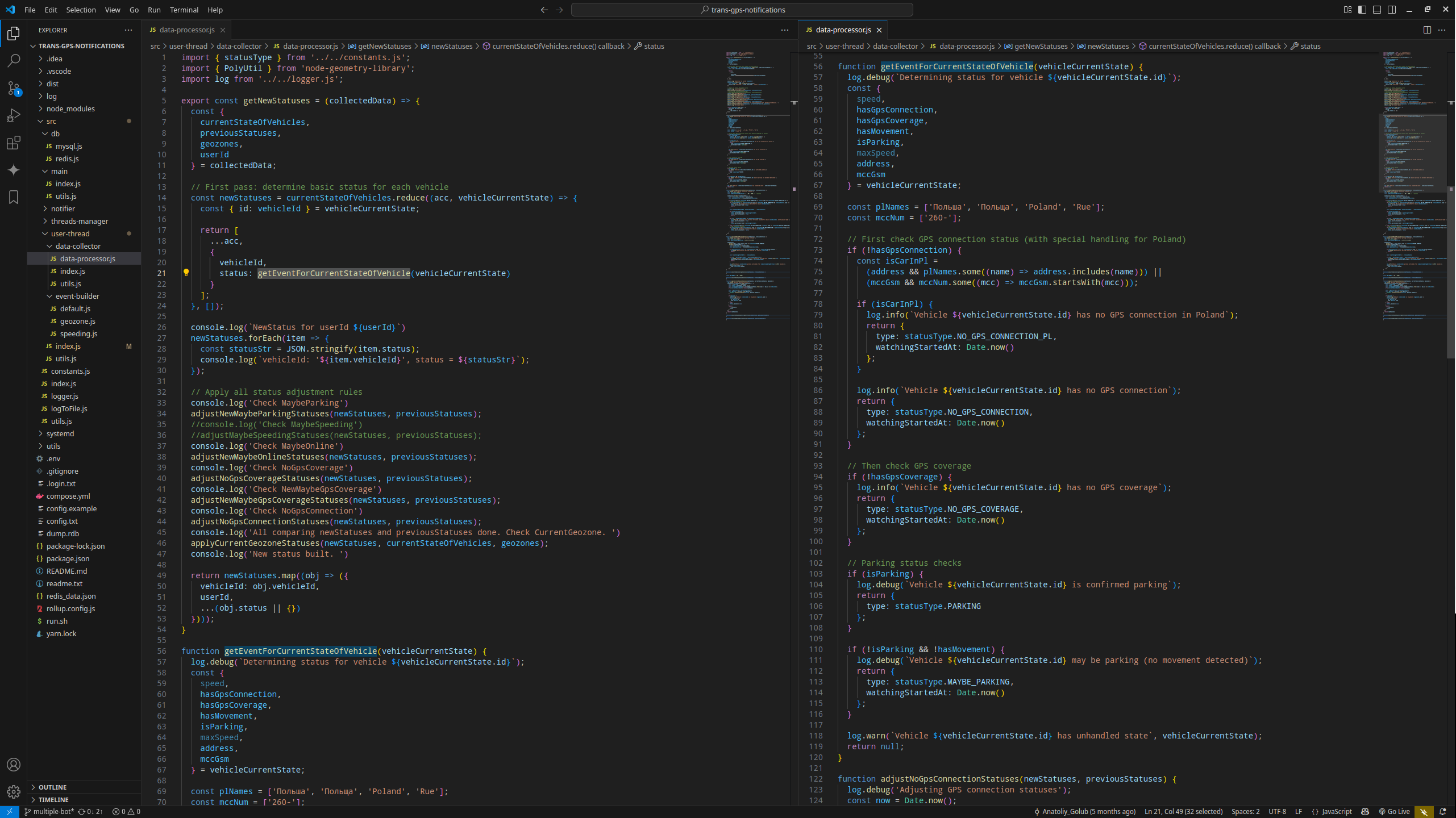Collapse the event-builder folder
The height and width of the screenshot is (818, 1456).
(77, 296)
